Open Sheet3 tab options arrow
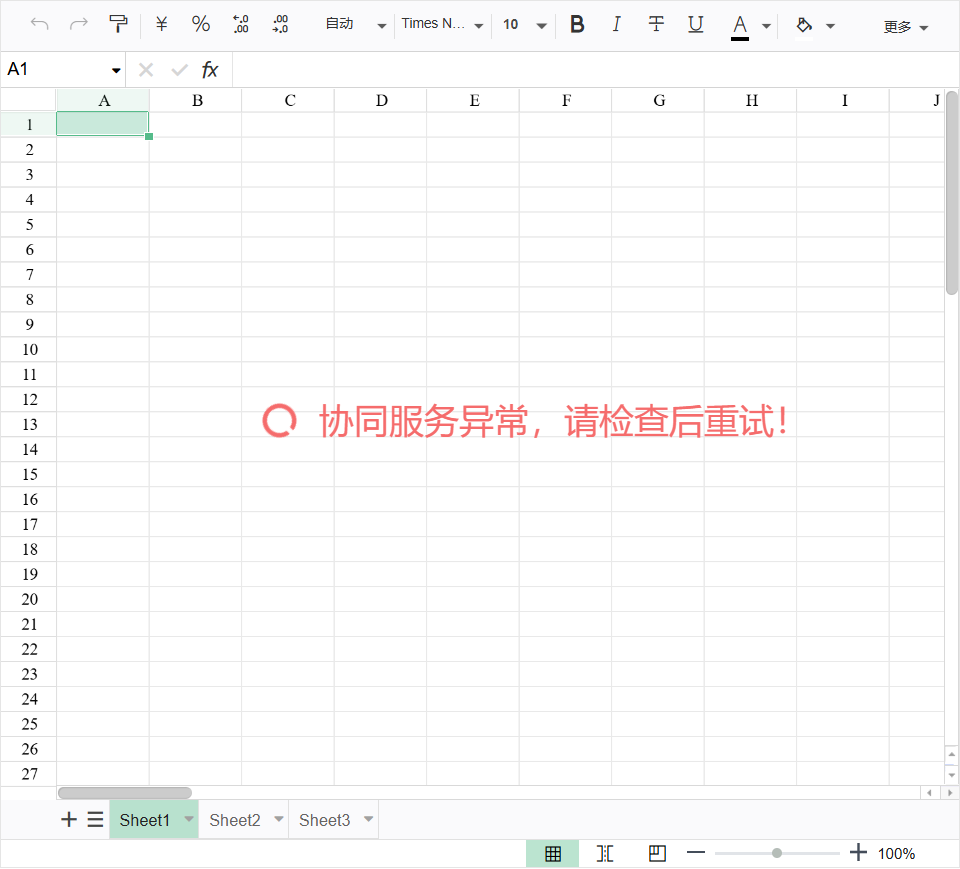 [x=369, y=819]
